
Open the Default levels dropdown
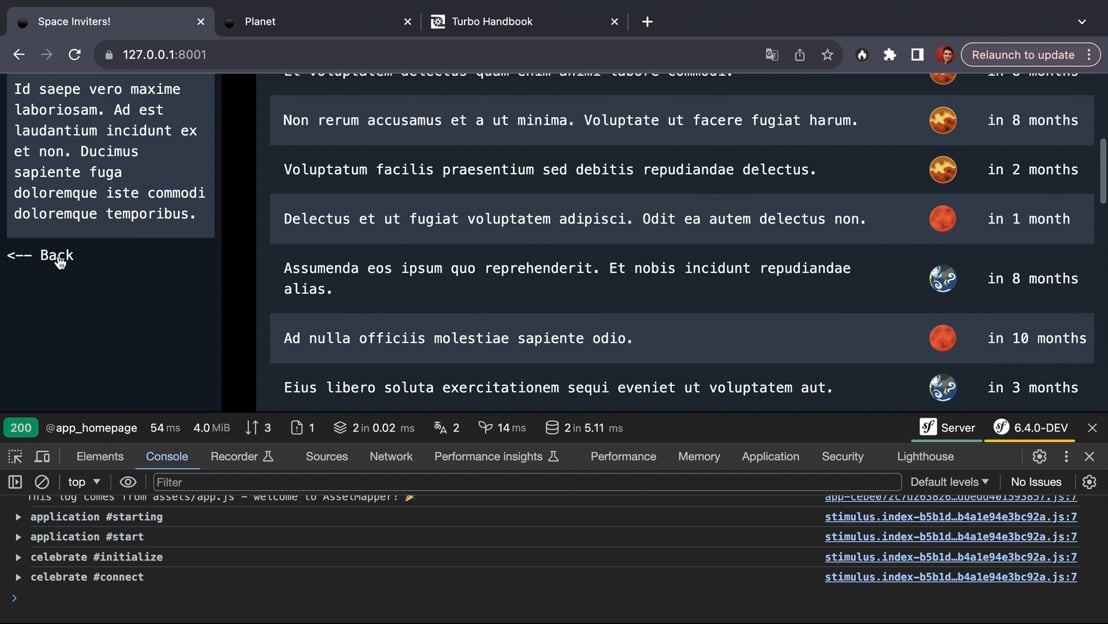coord(949,482)
